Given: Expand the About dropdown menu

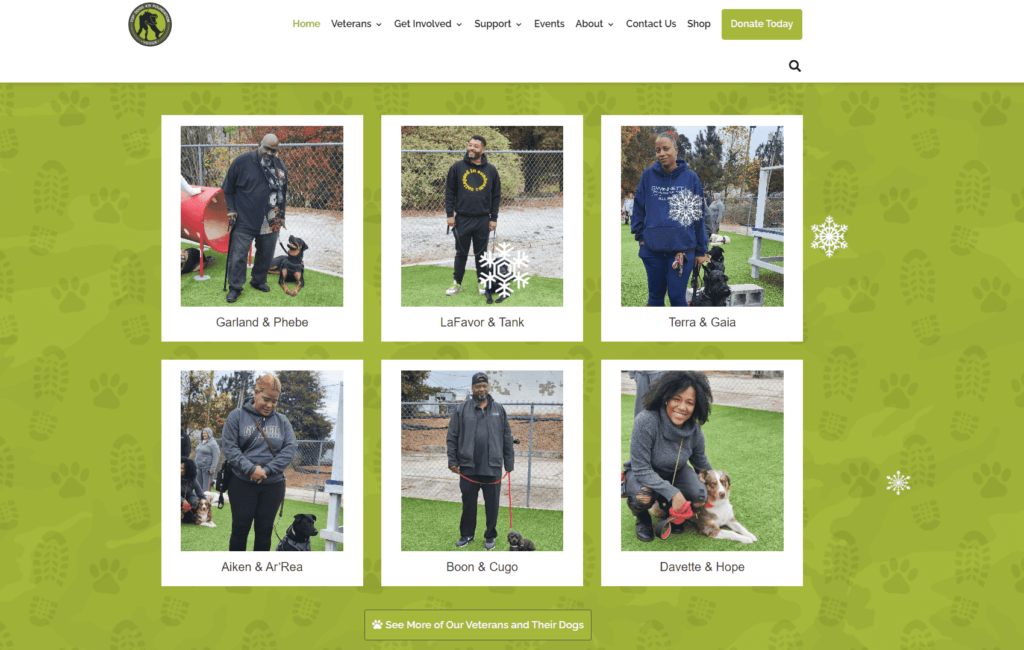Looking at the screenshot, I should coord(594,24).
